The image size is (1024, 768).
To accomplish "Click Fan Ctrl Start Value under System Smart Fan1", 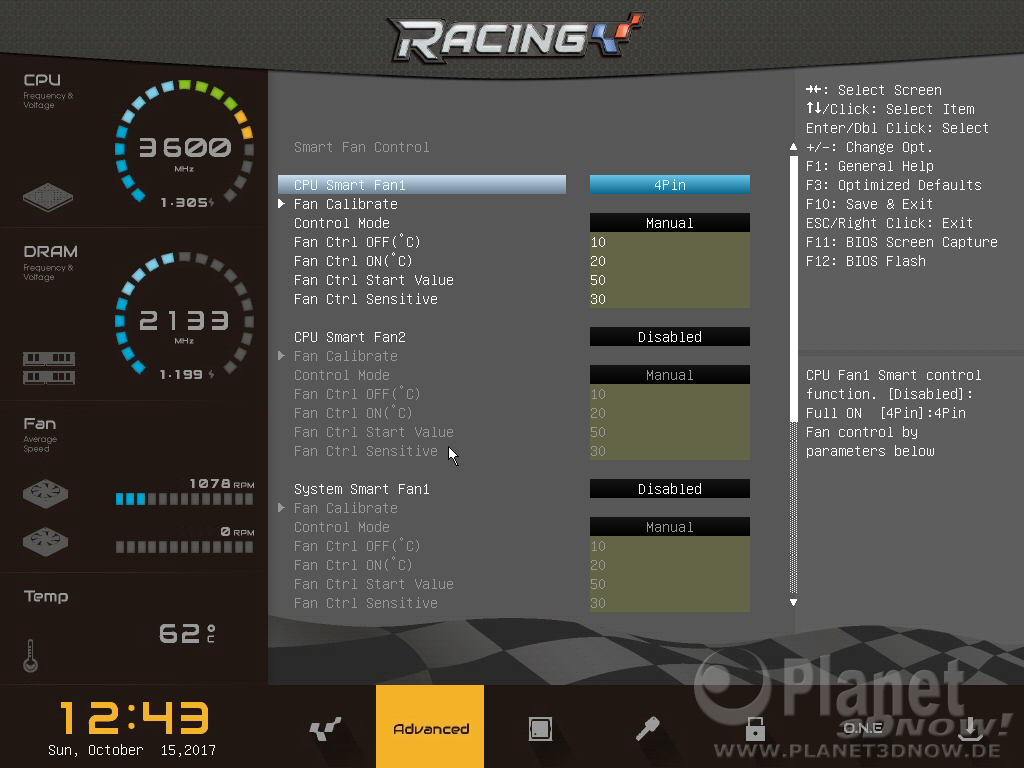I will tap(669, 584).
